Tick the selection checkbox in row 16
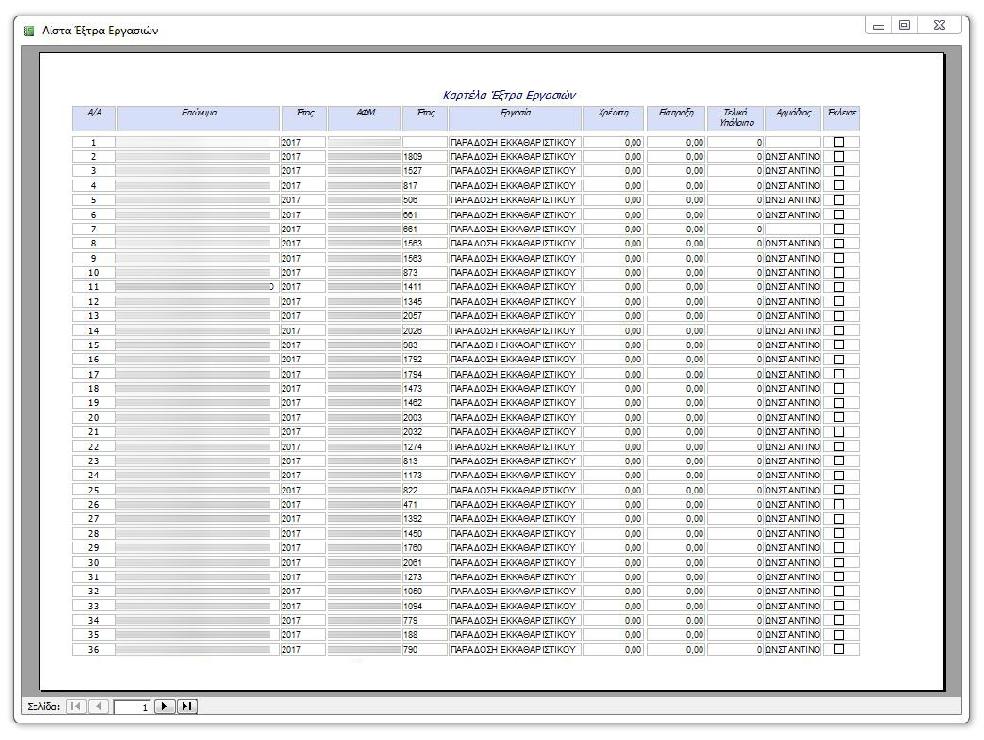This screenshot has height=740, width=984. pos(839,359)
